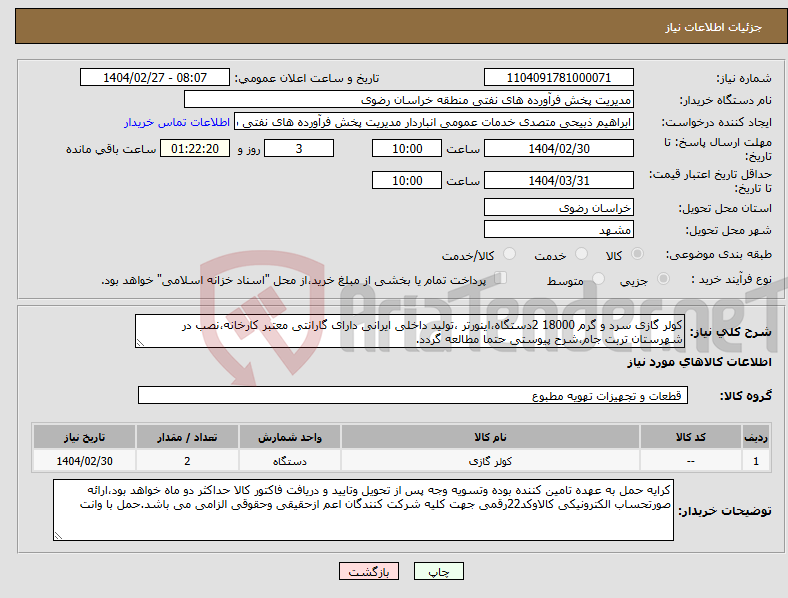The image size is (788, 598).
Task: Click the نام کالا column header
Action: (x=490, y=437)
